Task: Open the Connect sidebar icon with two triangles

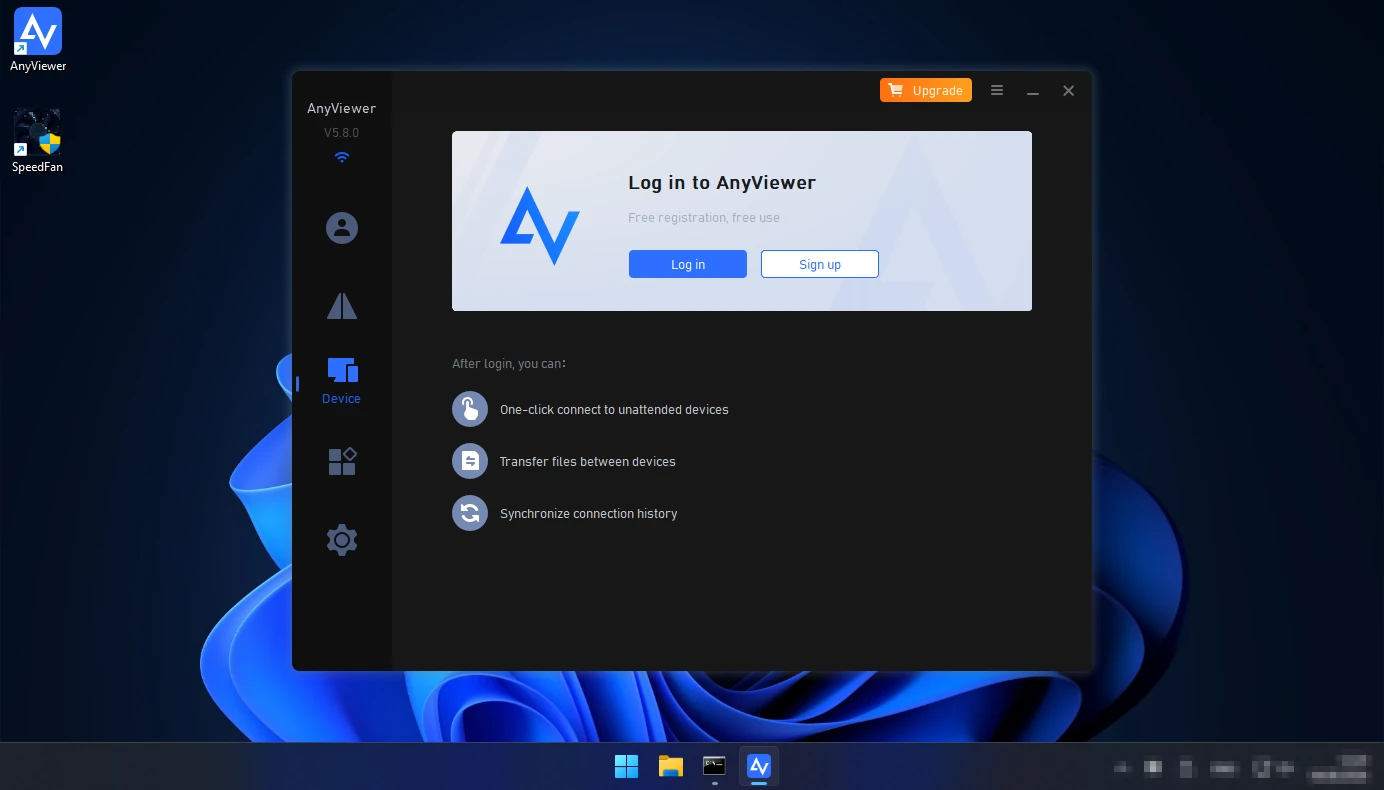Action: tap(342, 306)
